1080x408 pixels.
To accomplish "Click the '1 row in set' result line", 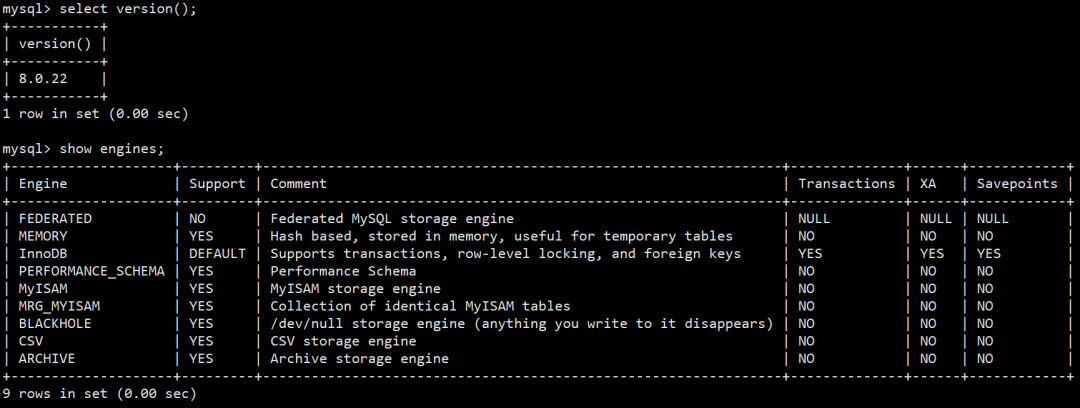I will [x=95, y=114].
